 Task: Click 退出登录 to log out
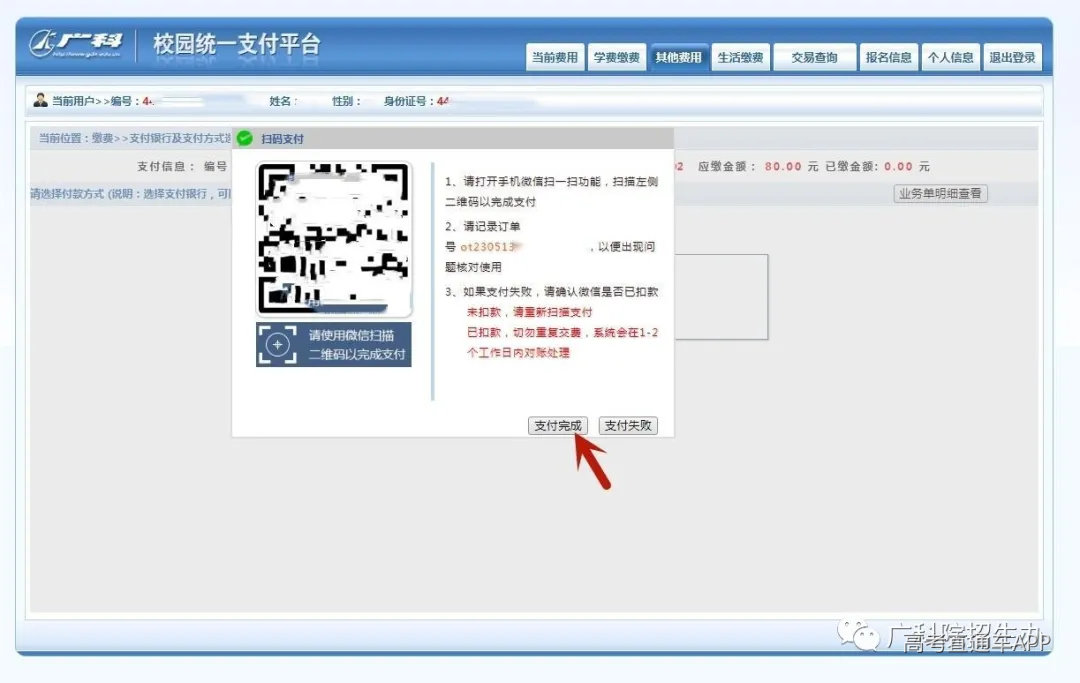(x=1012, y=57)
